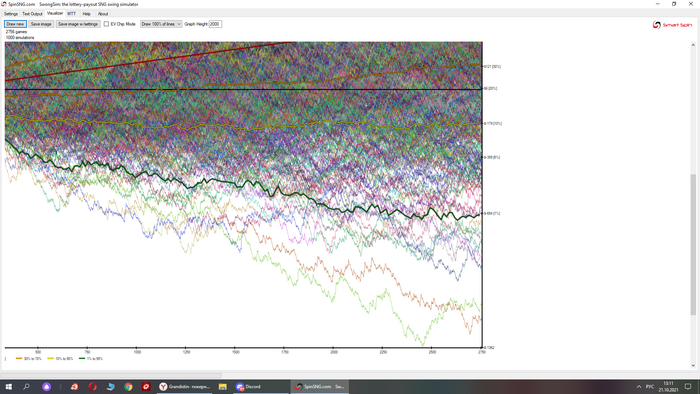Open the Google Chrome taskbar icon
Viewport: 700px width, 394px height.
tap(128, 386)
